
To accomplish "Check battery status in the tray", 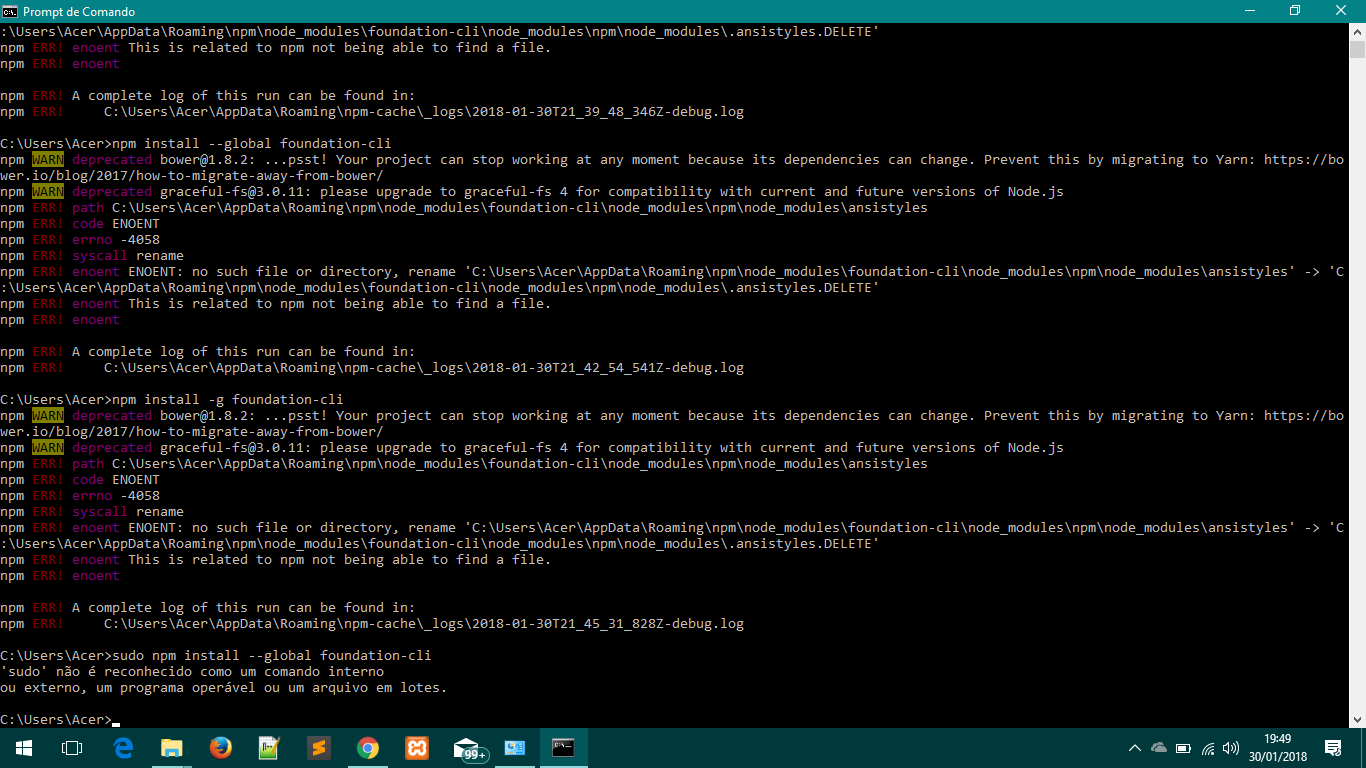I will pyautogui.click(x=1183, y=748).
